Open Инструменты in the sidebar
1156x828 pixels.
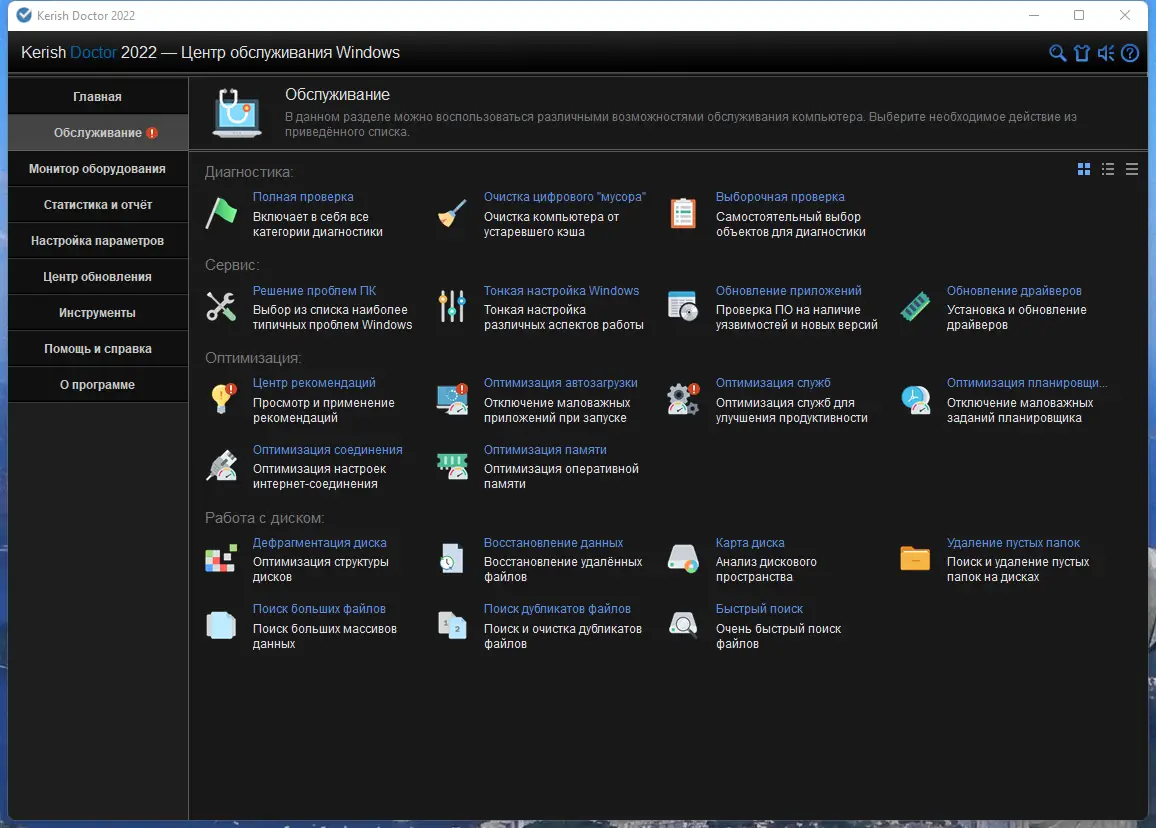(97, 313)
